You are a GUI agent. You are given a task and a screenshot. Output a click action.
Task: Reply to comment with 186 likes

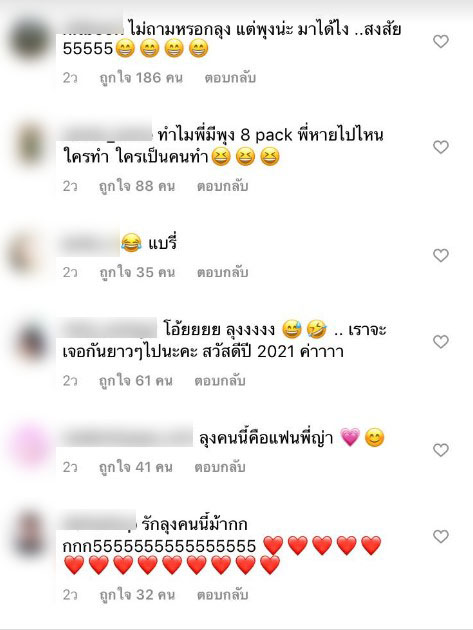coord(230,78)
